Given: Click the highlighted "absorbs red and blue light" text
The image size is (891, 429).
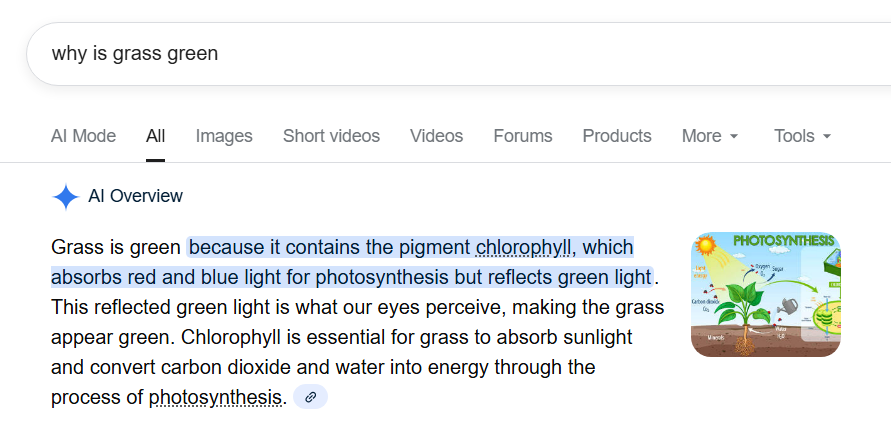Looking at the screenshot, I should (x=160, y=277).
